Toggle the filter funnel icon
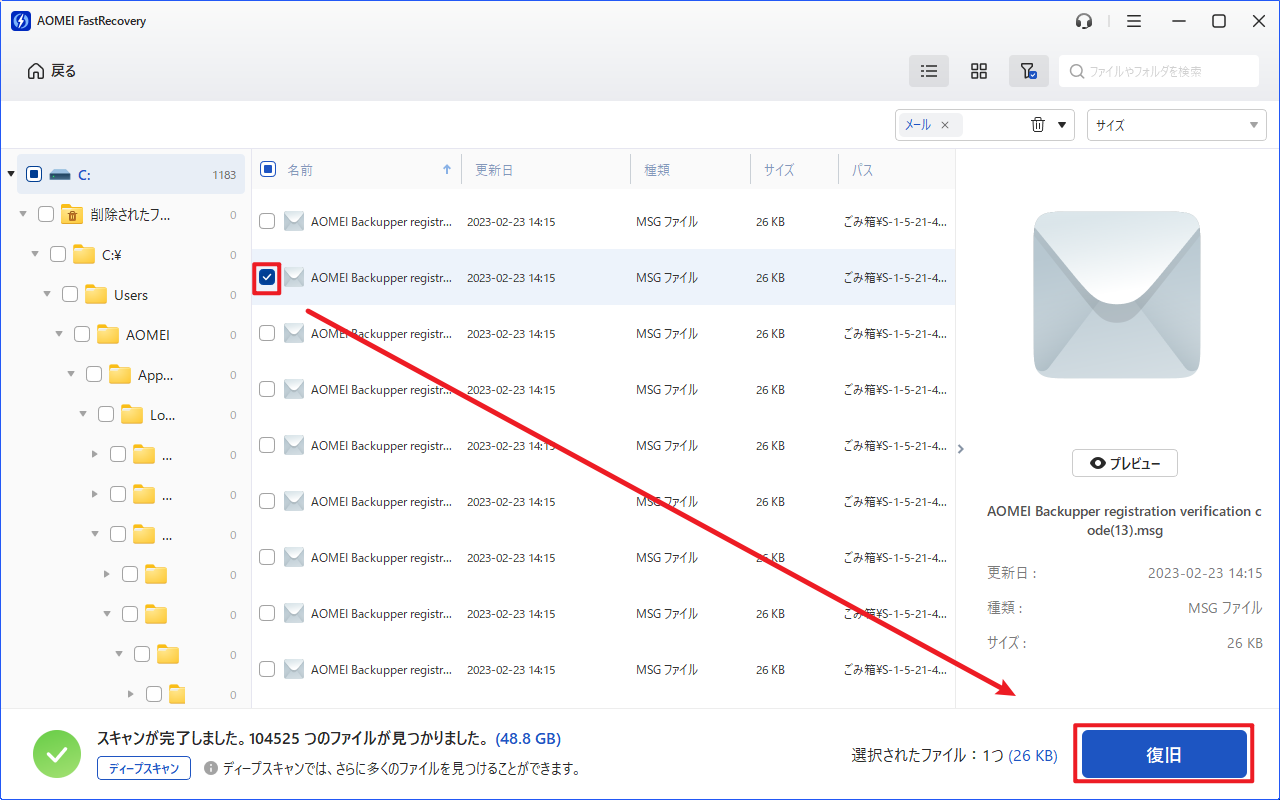Image resolution: width=1280 pixels, height=800 pixels. pyautogui.click(x=1028, y=71)
